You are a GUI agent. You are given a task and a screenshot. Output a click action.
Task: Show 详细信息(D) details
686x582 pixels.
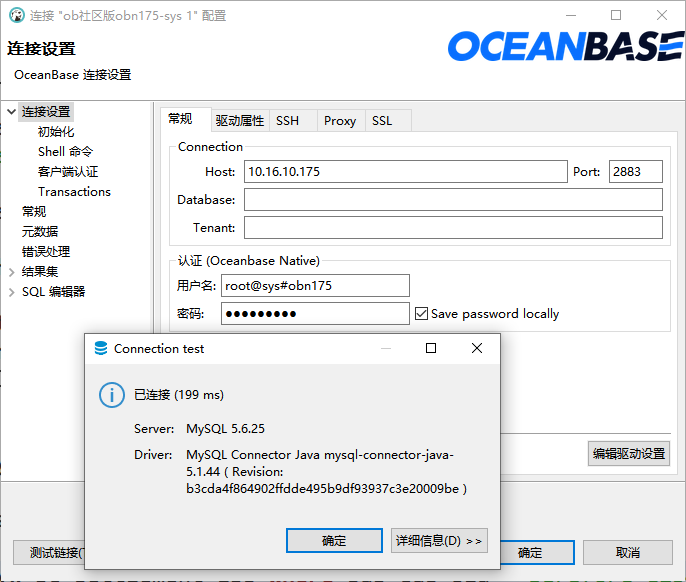click(438, 541)
